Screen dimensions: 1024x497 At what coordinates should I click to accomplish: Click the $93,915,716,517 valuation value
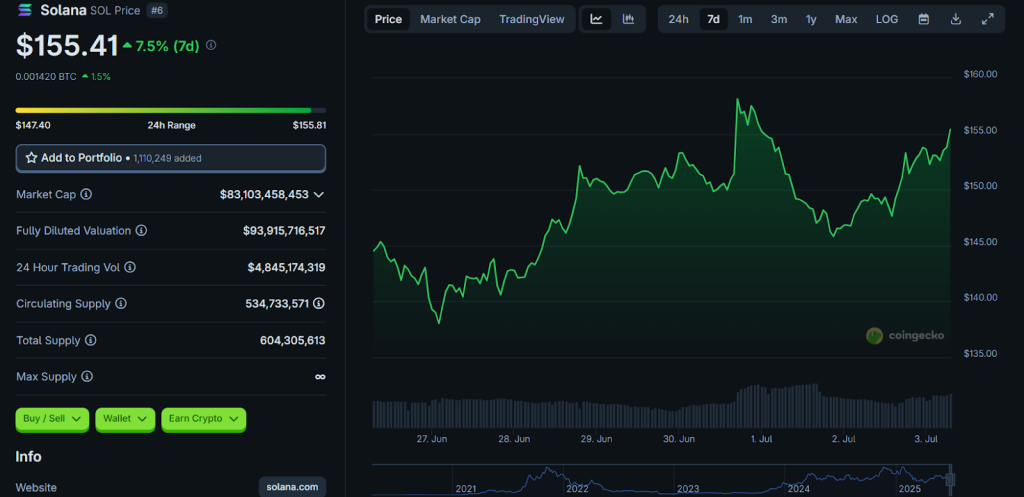click(284, 231)
